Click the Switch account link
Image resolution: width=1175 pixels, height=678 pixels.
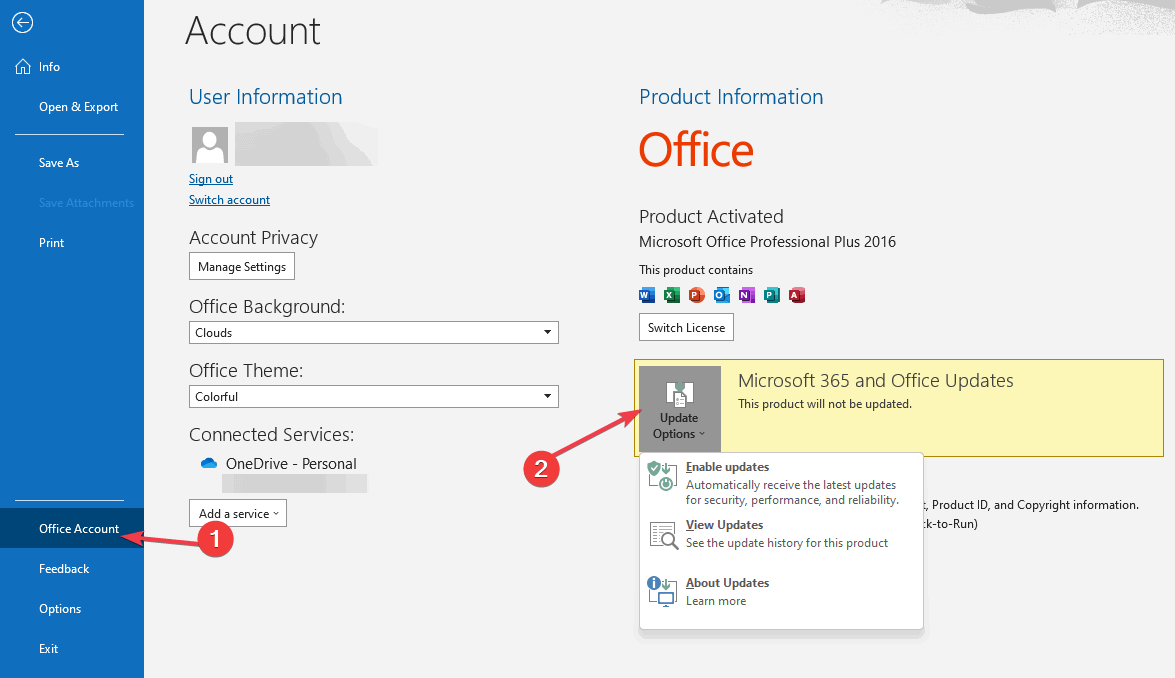pos(229,200)
